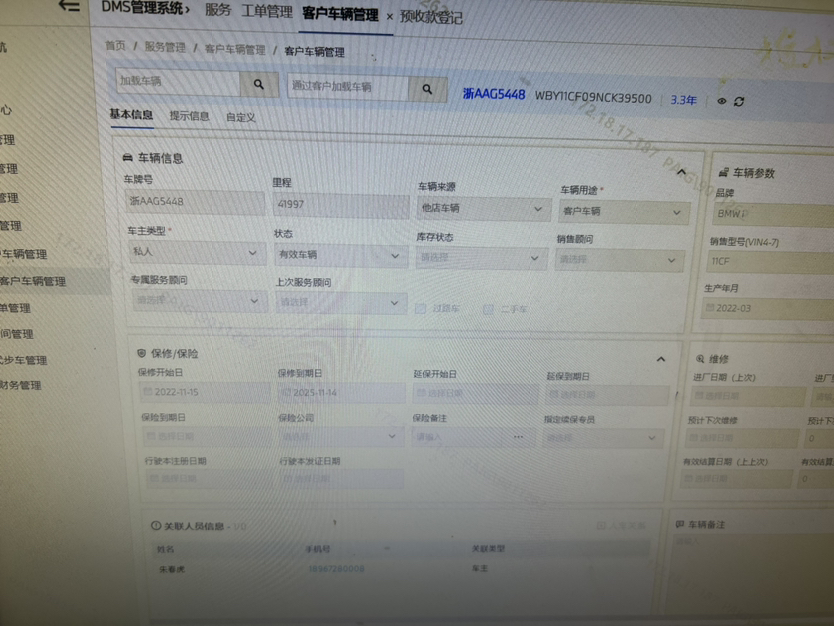Click search icon for 通过客户加载车辆
Viewport: 834px width, 626px height.
coord(427,89)
